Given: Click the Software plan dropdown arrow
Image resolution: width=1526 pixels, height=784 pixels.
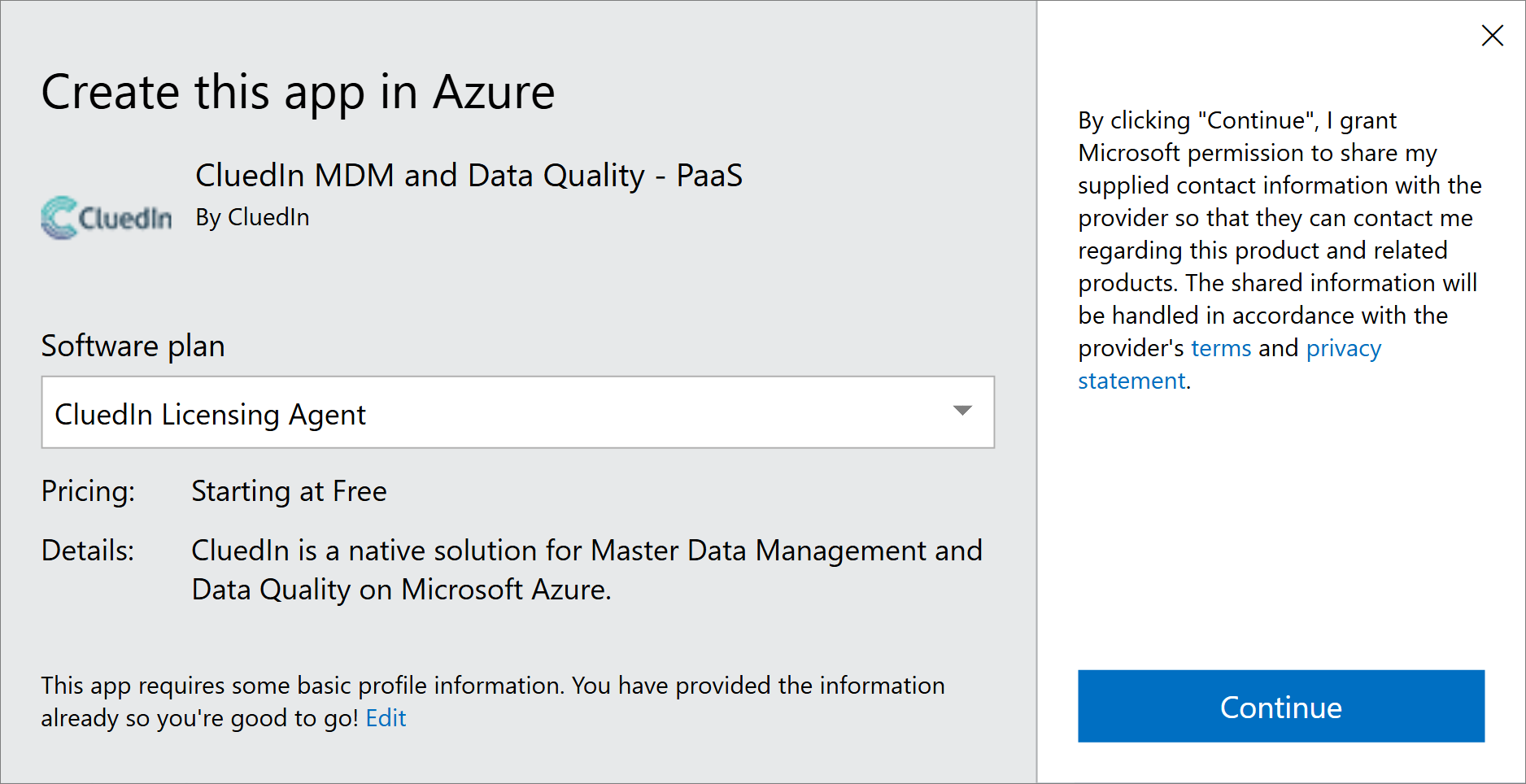Looking at the screenshot, I should point(962,412).
